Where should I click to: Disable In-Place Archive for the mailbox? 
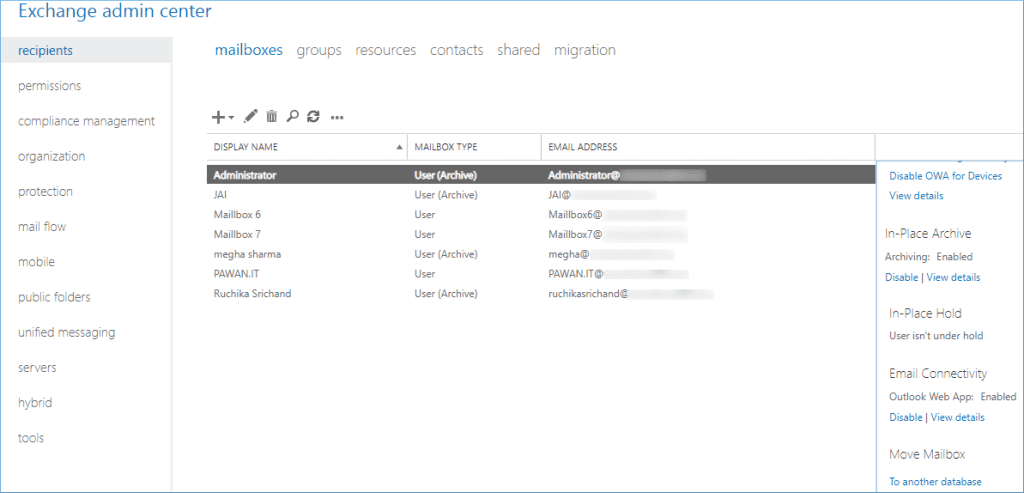coord(901,277)
